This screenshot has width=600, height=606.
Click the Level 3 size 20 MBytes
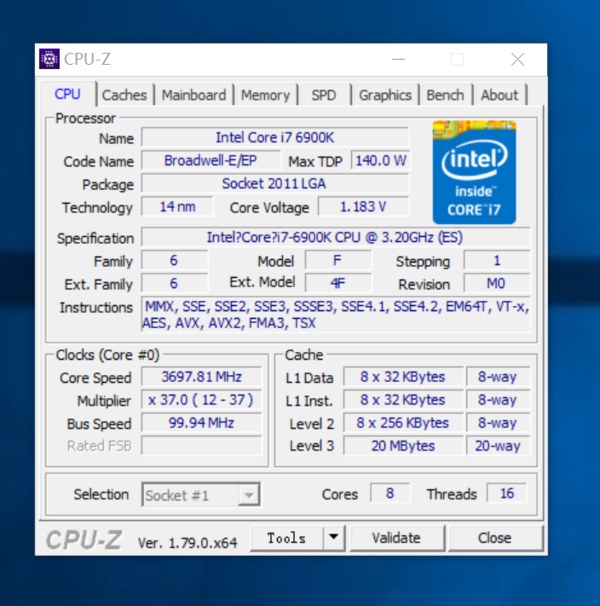pyautogui.click(x=403, y=446)
